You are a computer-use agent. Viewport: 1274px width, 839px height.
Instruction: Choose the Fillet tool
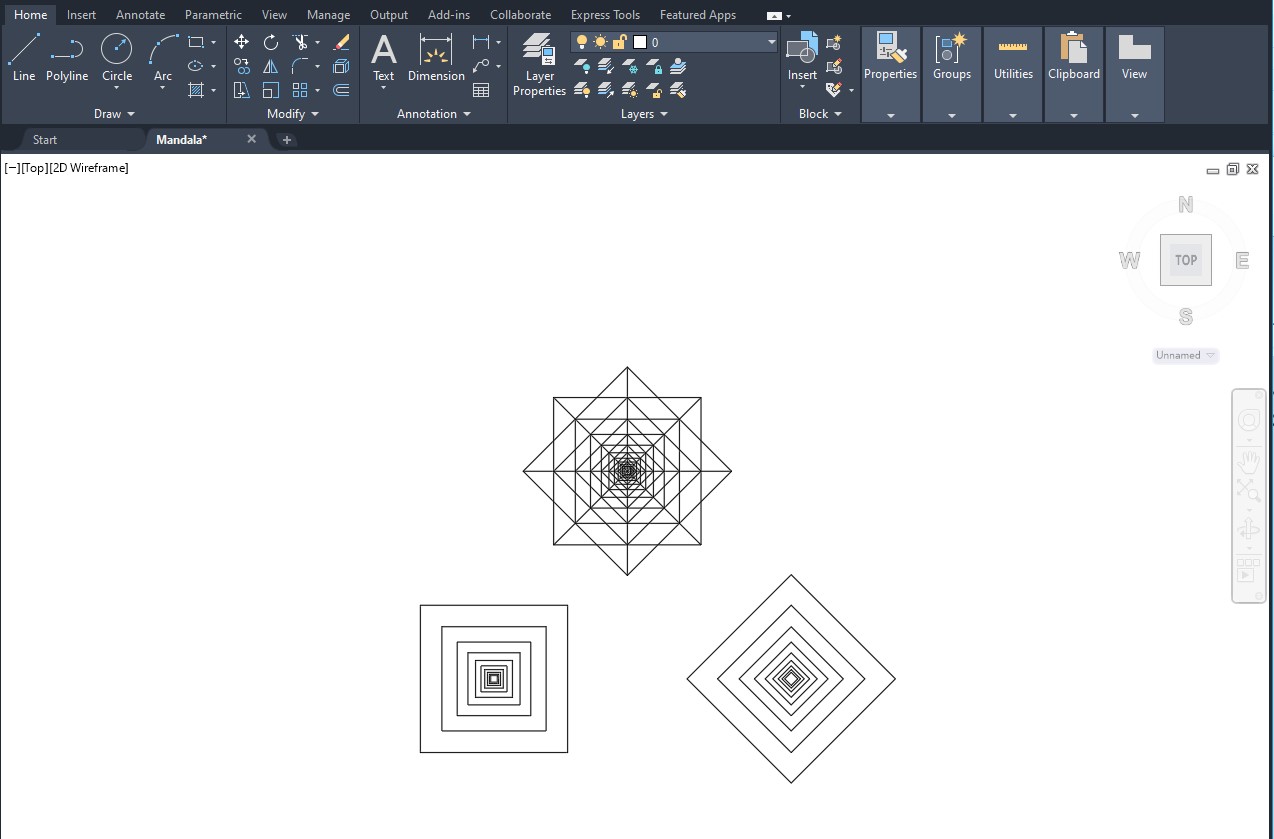pyautogui.click(x=300, y=66)
